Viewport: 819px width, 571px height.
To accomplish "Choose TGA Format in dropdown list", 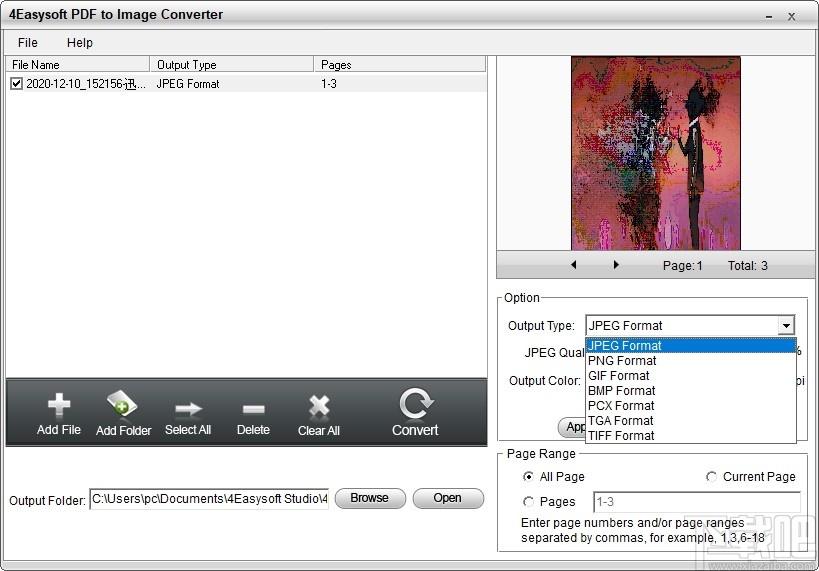I will click(691, 421).
